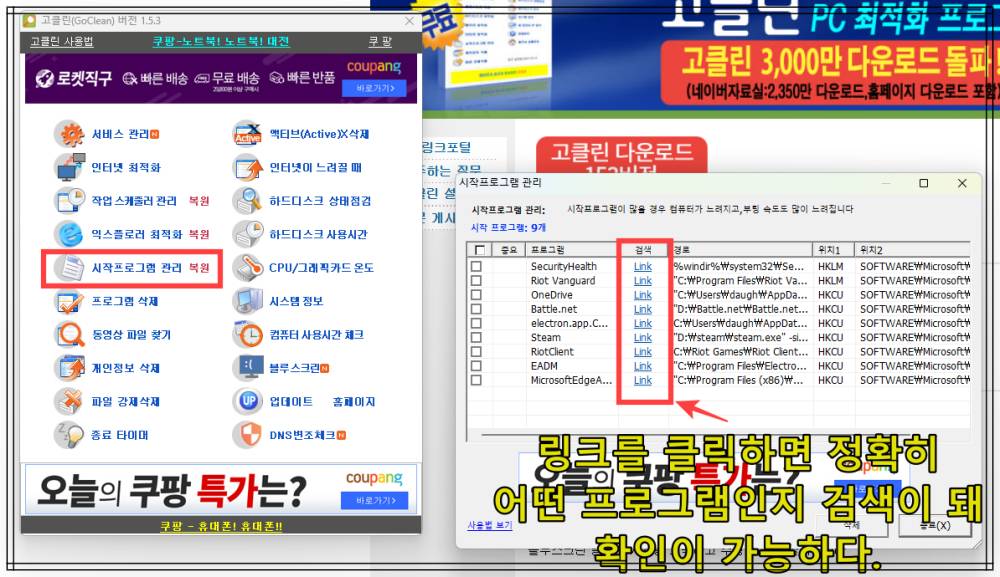Open the Link for Steam
The height and width of the screenshot is (577, 1000).
coord(643,337)
